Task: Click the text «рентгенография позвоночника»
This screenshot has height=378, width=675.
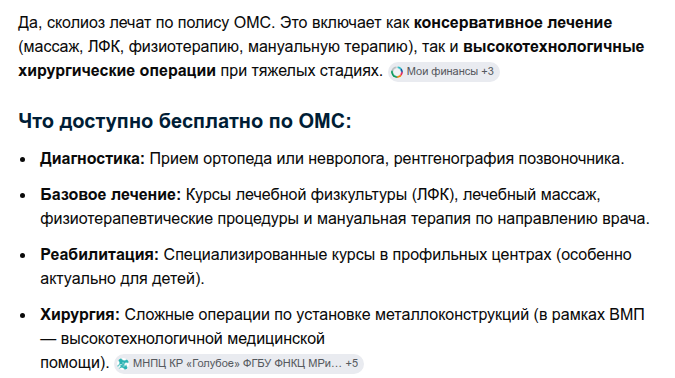Action: click(x=507, y=159)
